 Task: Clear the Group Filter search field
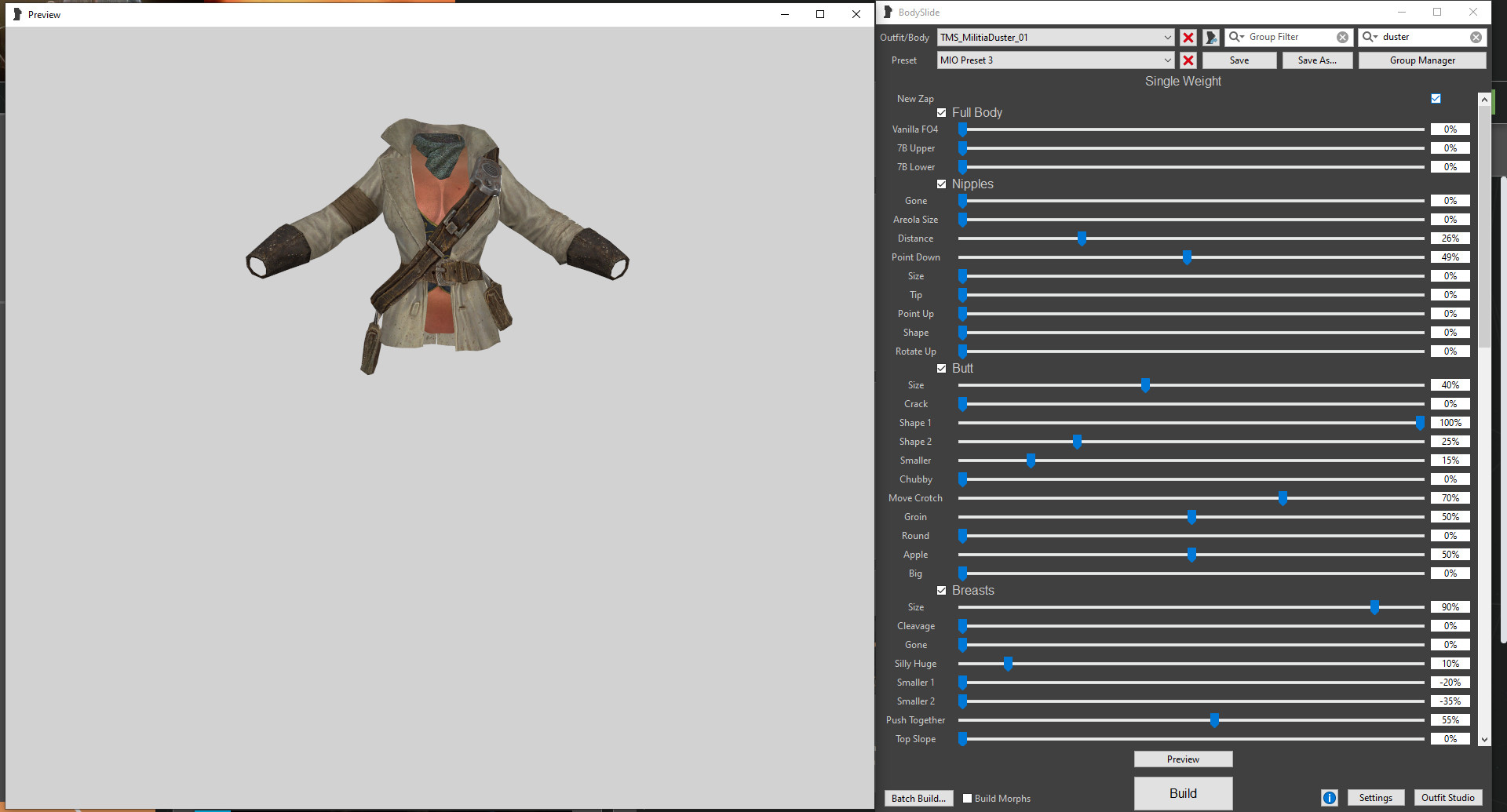pyautogui.click(x=1342, y=38)
